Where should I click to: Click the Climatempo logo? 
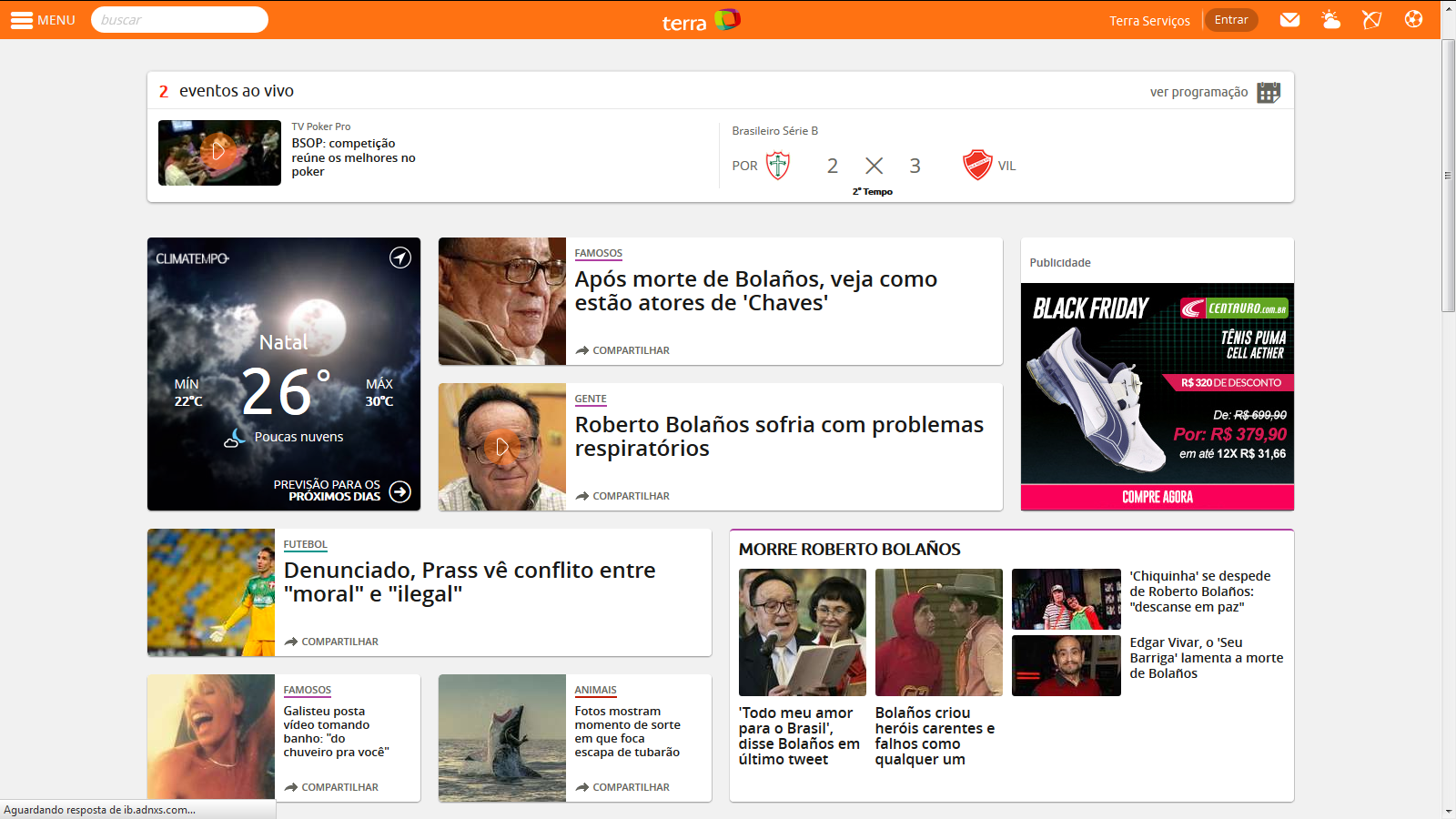192,258
